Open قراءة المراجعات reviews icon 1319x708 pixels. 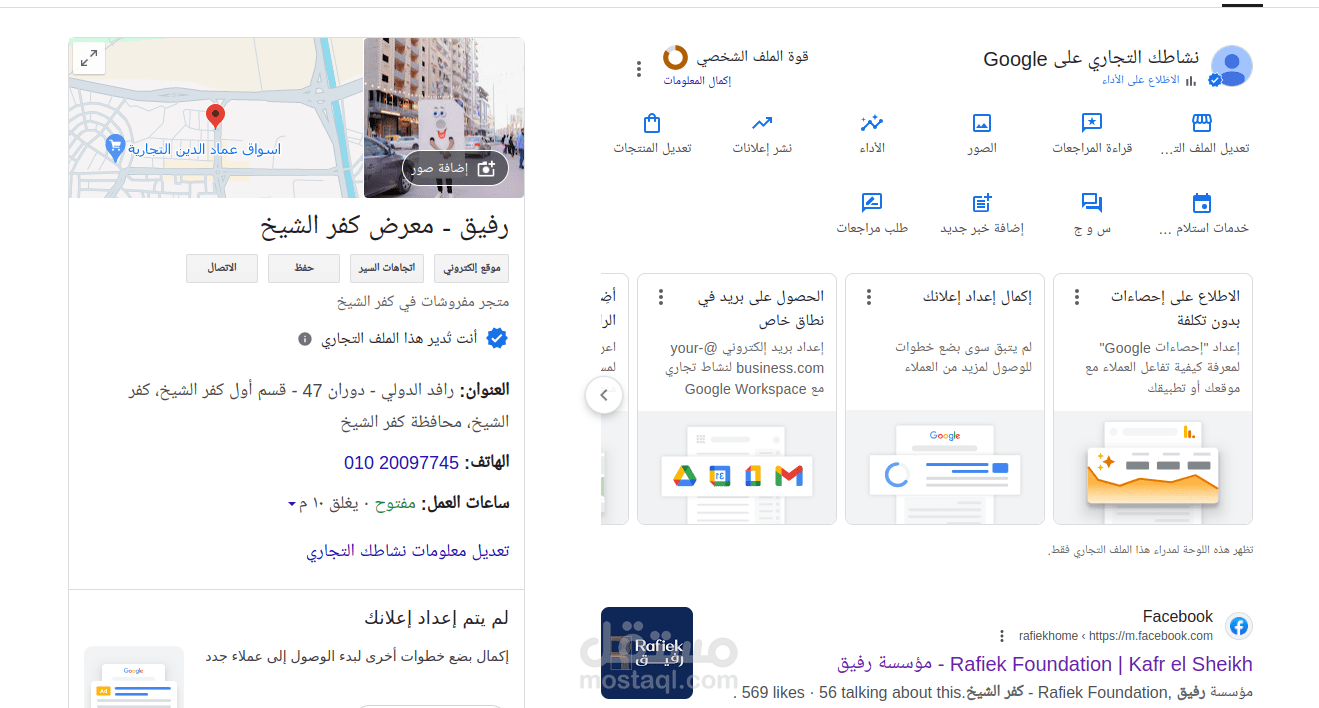1092,123
